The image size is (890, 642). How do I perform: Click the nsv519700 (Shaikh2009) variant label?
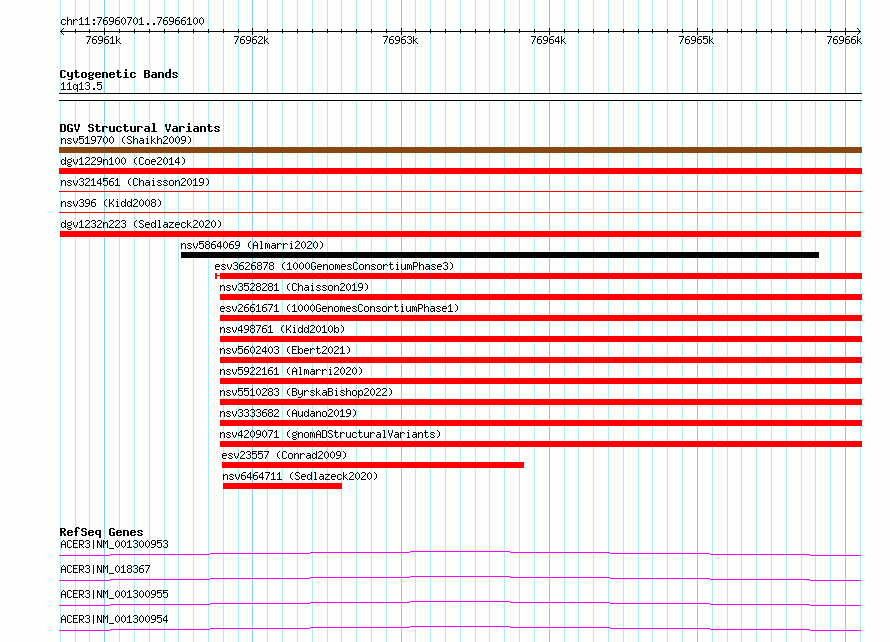(x=126, y=140)
